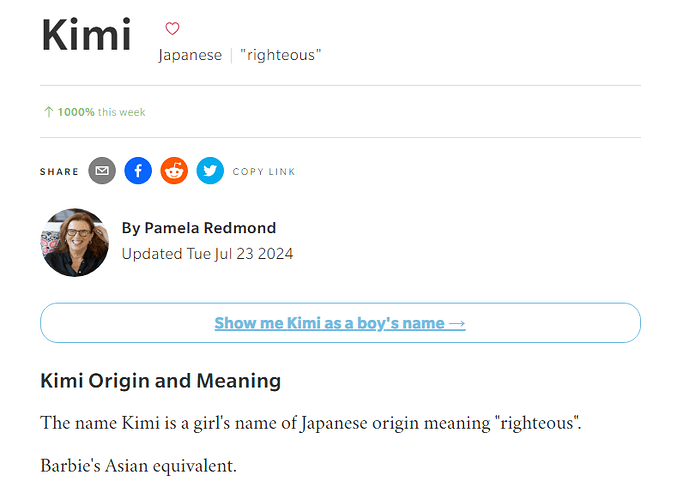
Task: Click the Kimi Origin and Meaning heading
Action: [161, 381]
